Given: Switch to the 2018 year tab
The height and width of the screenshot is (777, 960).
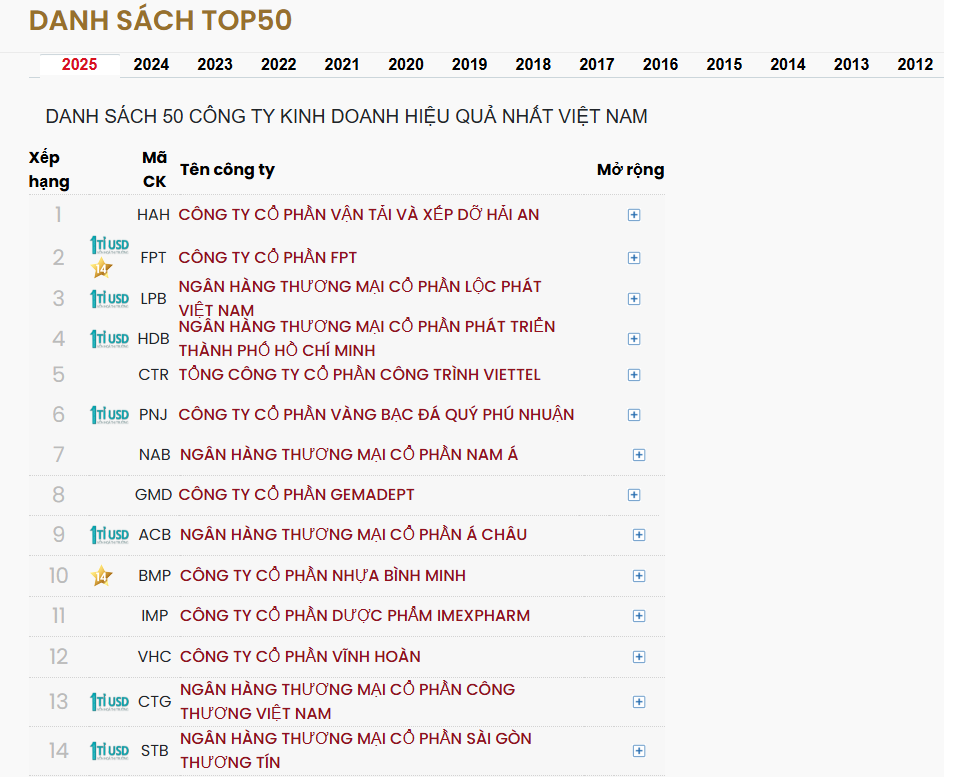Looking at the screenshot, I should (x=533, y=64).
